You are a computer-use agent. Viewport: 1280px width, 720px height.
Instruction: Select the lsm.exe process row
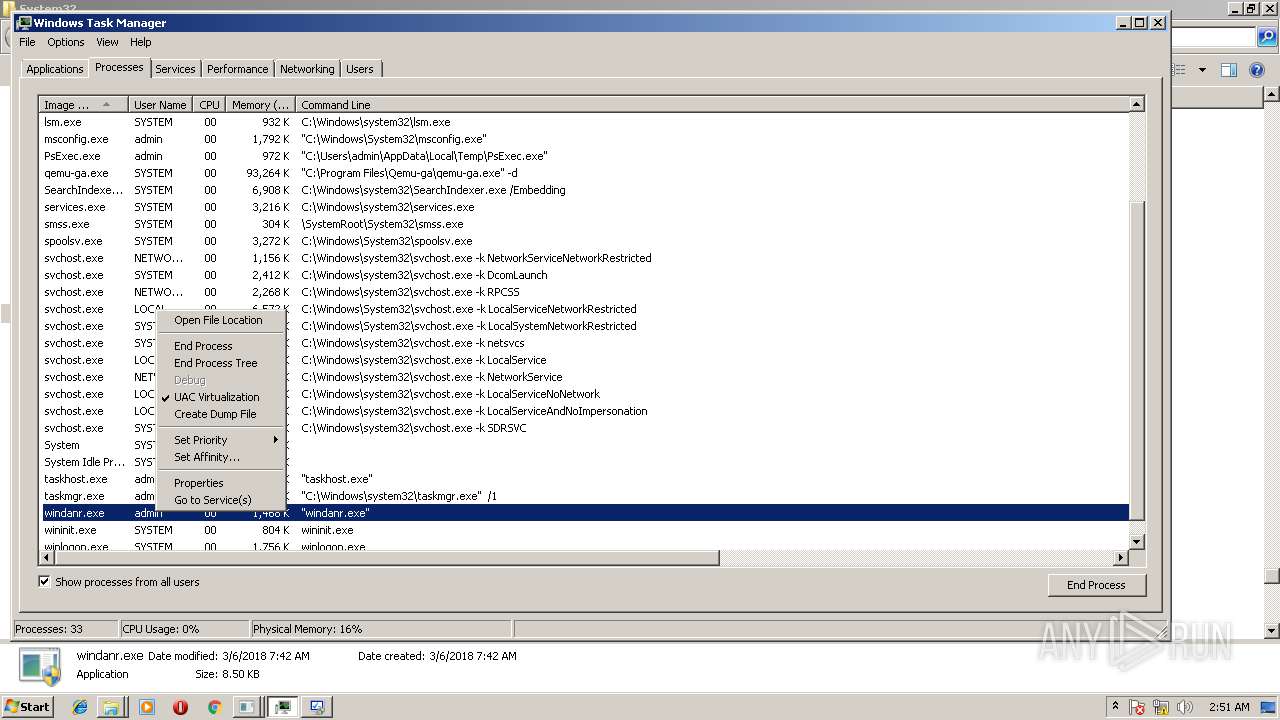click(584, 122)
